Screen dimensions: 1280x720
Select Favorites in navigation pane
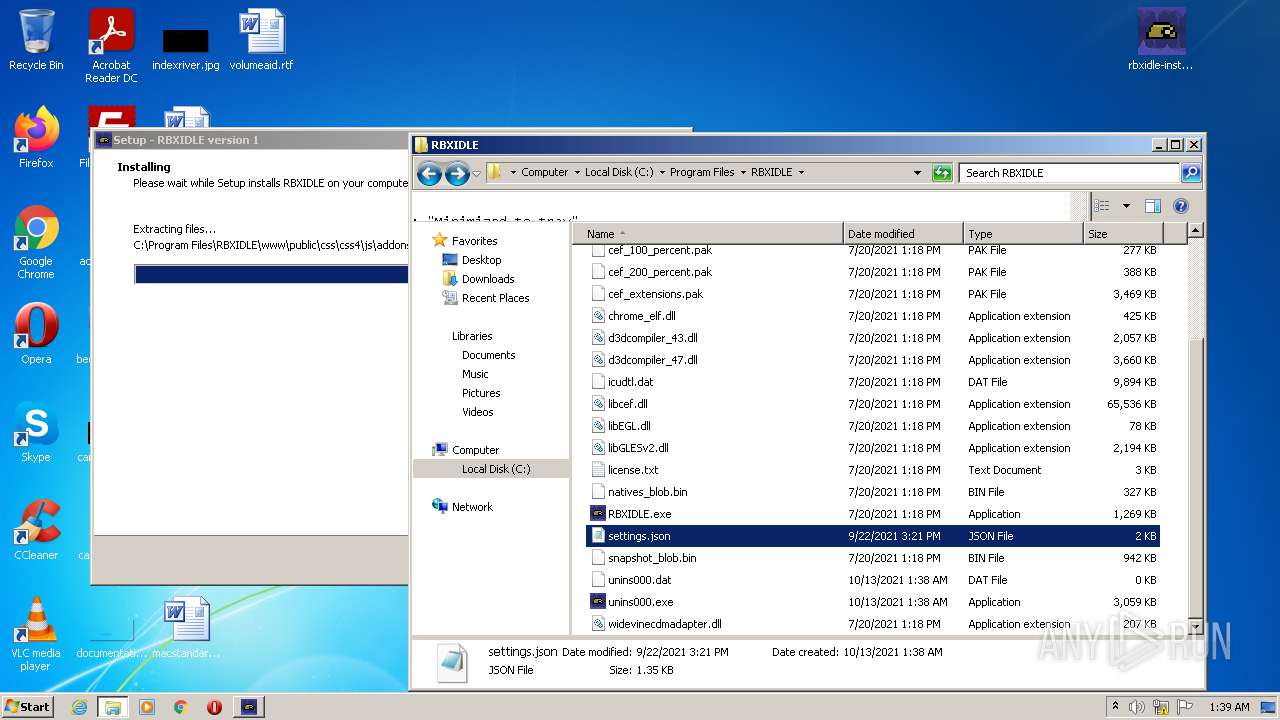click(474, 241)
